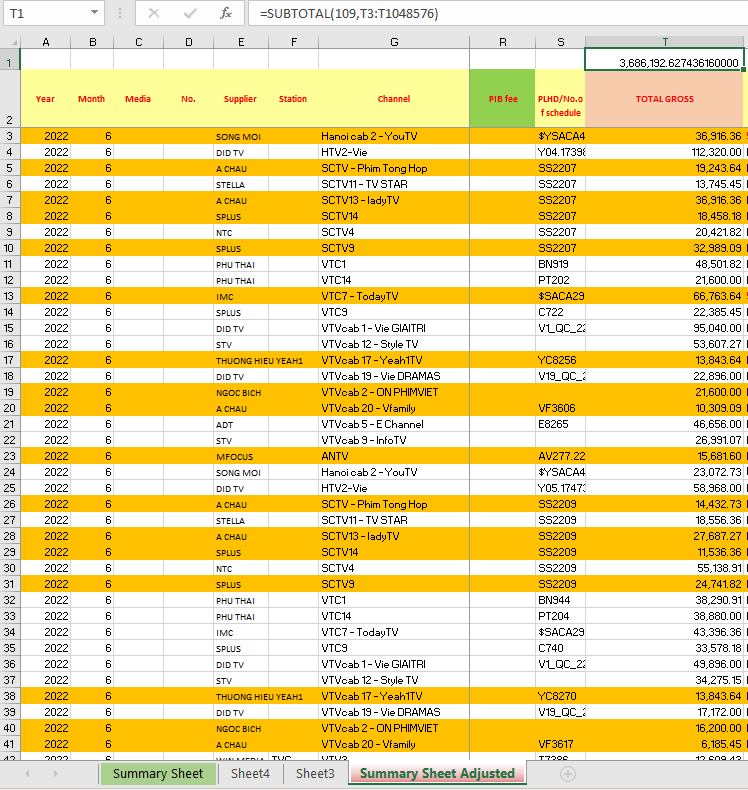Click the PT204 schedule cell
The width and height of the screenshot is (748, 790).
[x=560, y=616]
